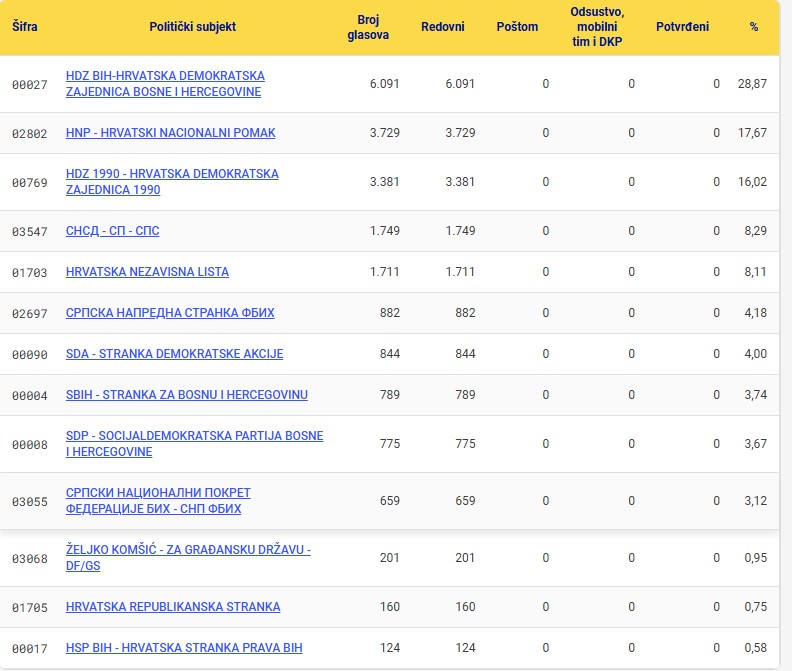
Task: Click the Politički subjekt column header
Action: point(192,27)
